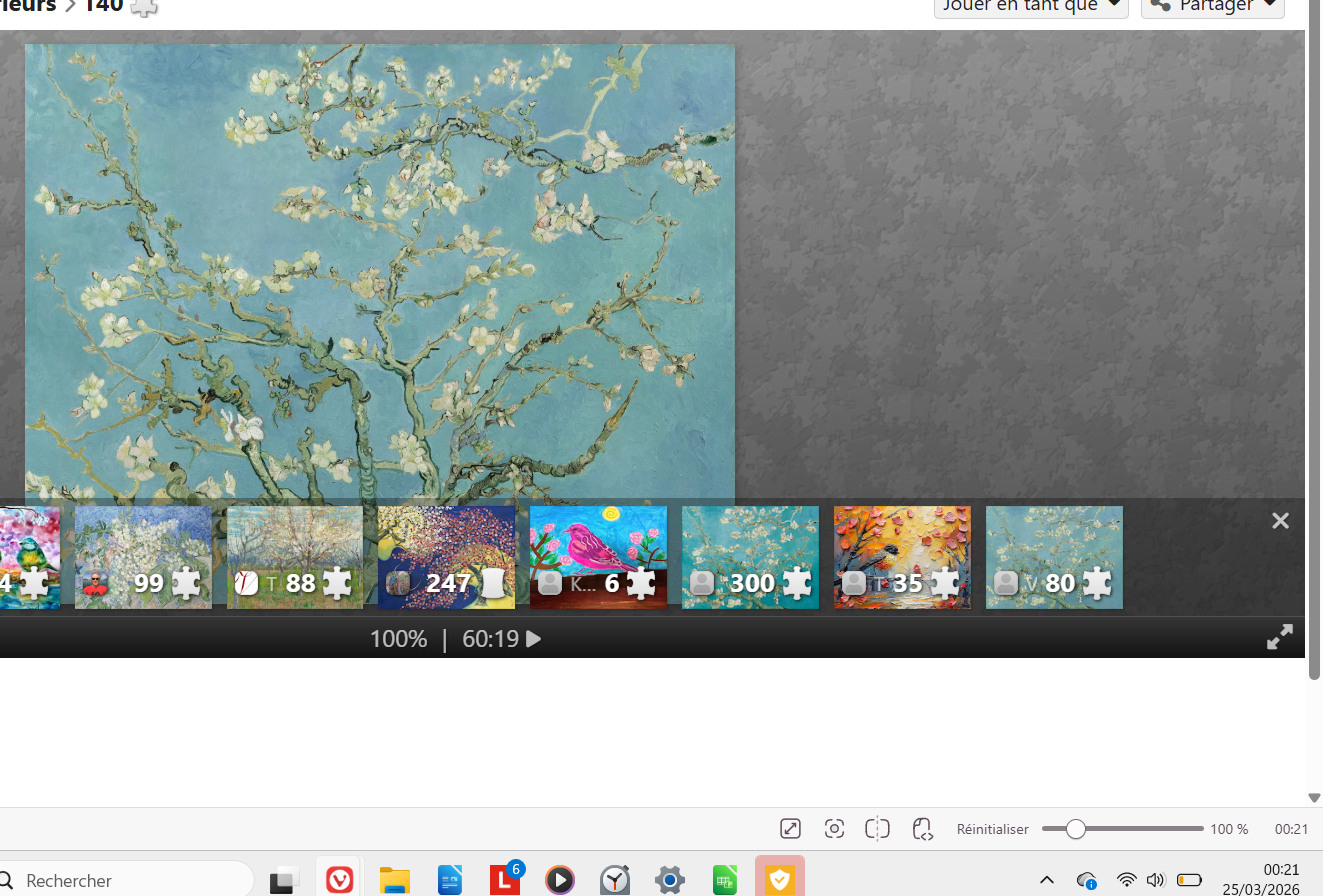This screenshot has height=896, width=1323.
Task: Open the 6-piece pink bird puzzle
Action: 598,557
